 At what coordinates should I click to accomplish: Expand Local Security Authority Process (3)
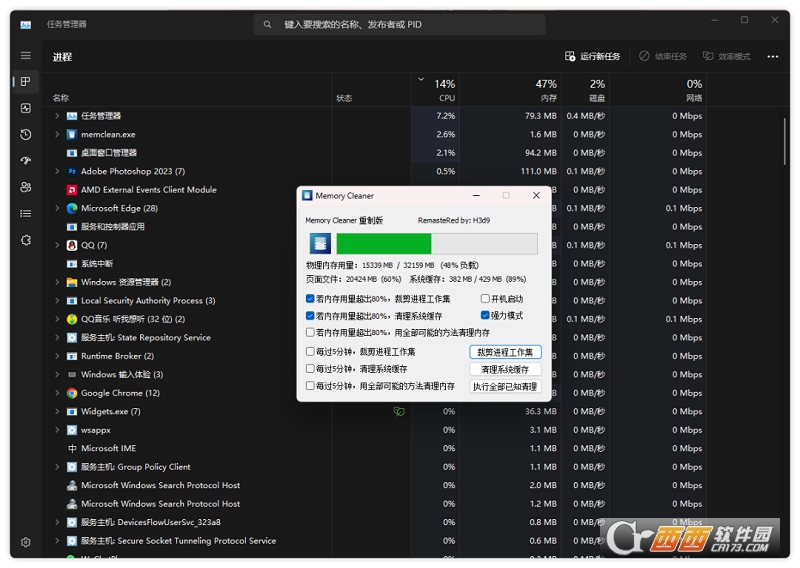click(57, 301)
